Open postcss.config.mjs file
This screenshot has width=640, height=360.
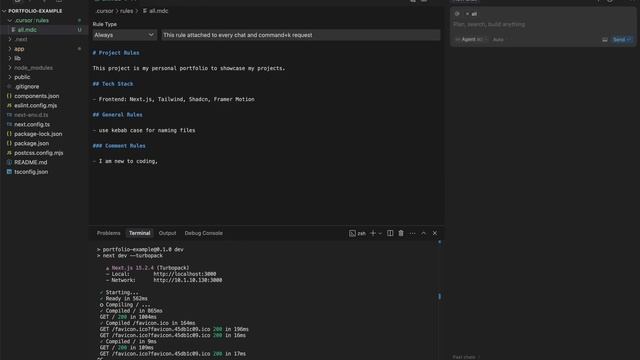click(38, 153)
